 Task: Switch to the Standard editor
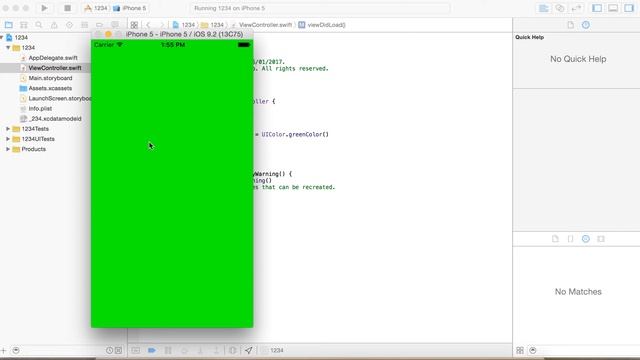[x=543, y=8]
